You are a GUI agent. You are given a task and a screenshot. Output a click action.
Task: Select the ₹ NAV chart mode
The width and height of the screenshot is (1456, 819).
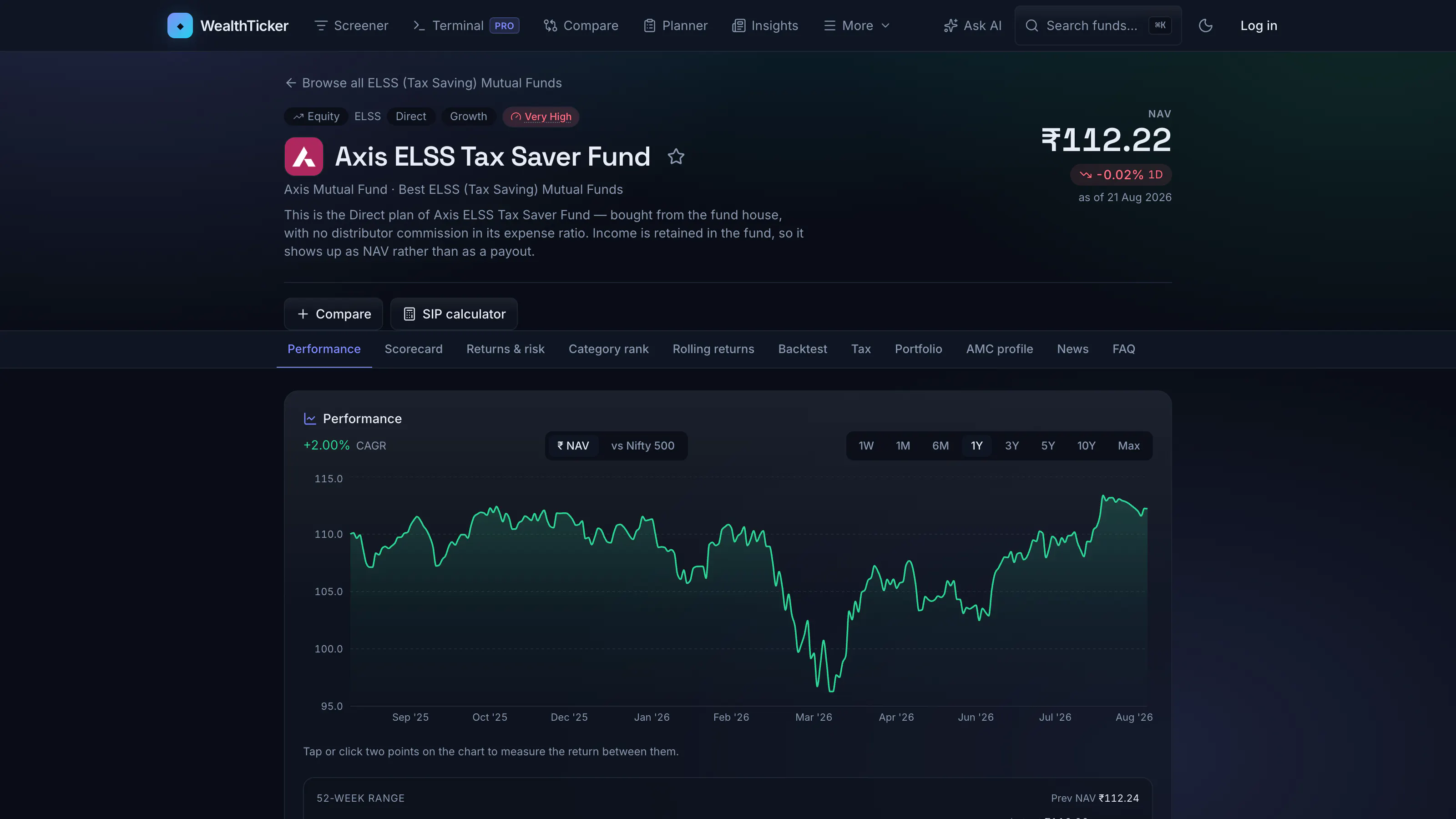pos(573,446)
